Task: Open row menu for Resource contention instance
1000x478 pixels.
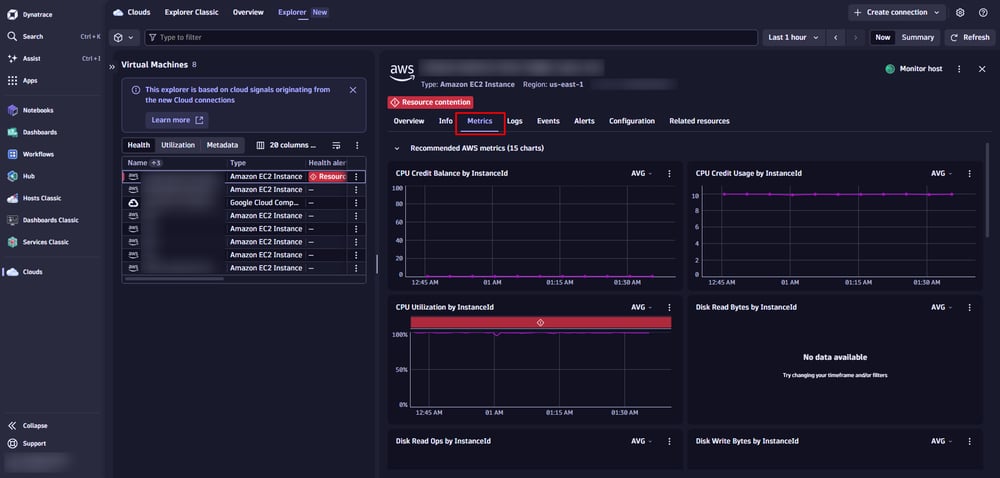Action: pyautogui.click(x=357, y=177)
